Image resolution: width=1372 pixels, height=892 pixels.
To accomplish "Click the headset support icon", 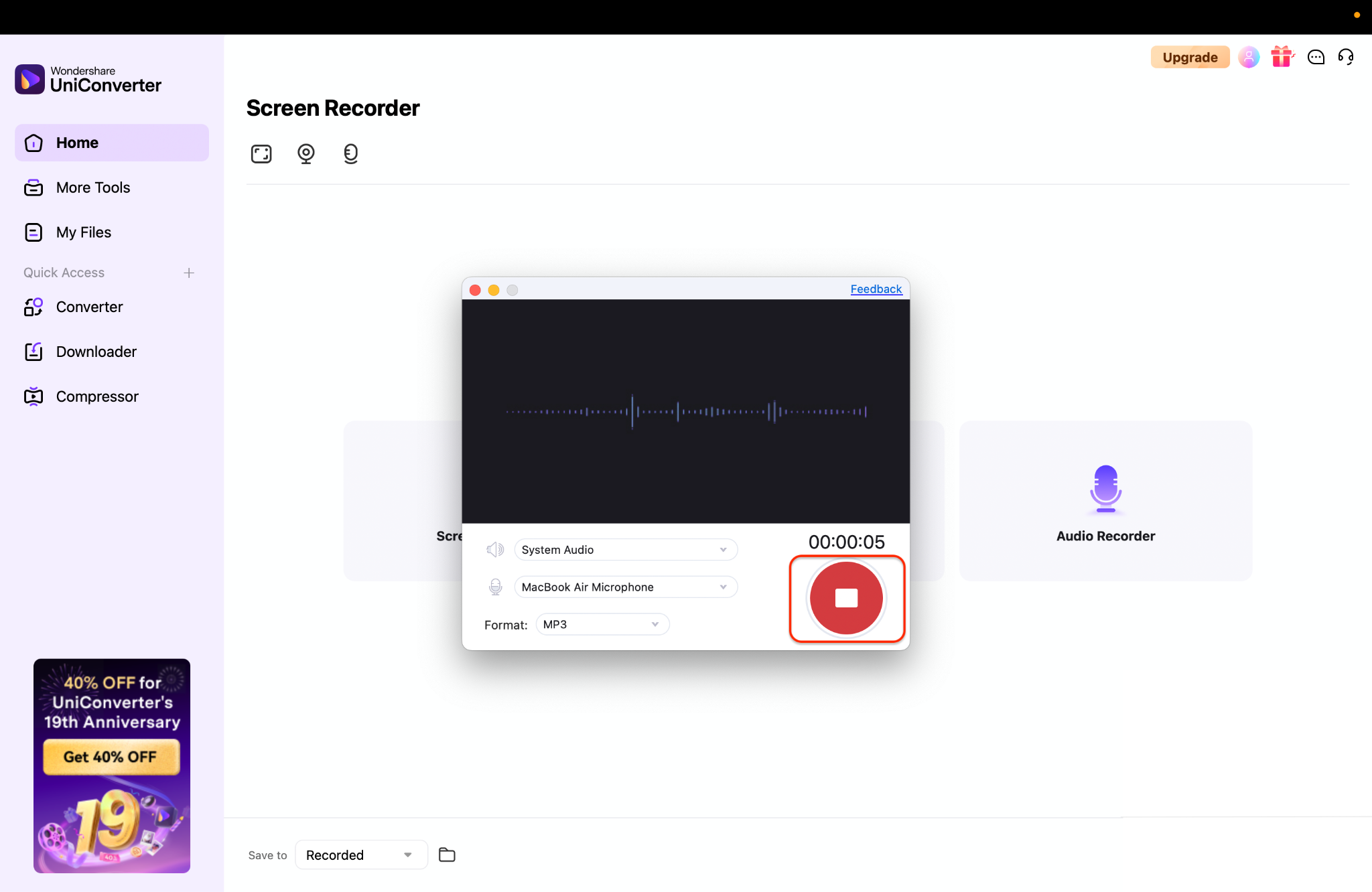I will 1346,57.
